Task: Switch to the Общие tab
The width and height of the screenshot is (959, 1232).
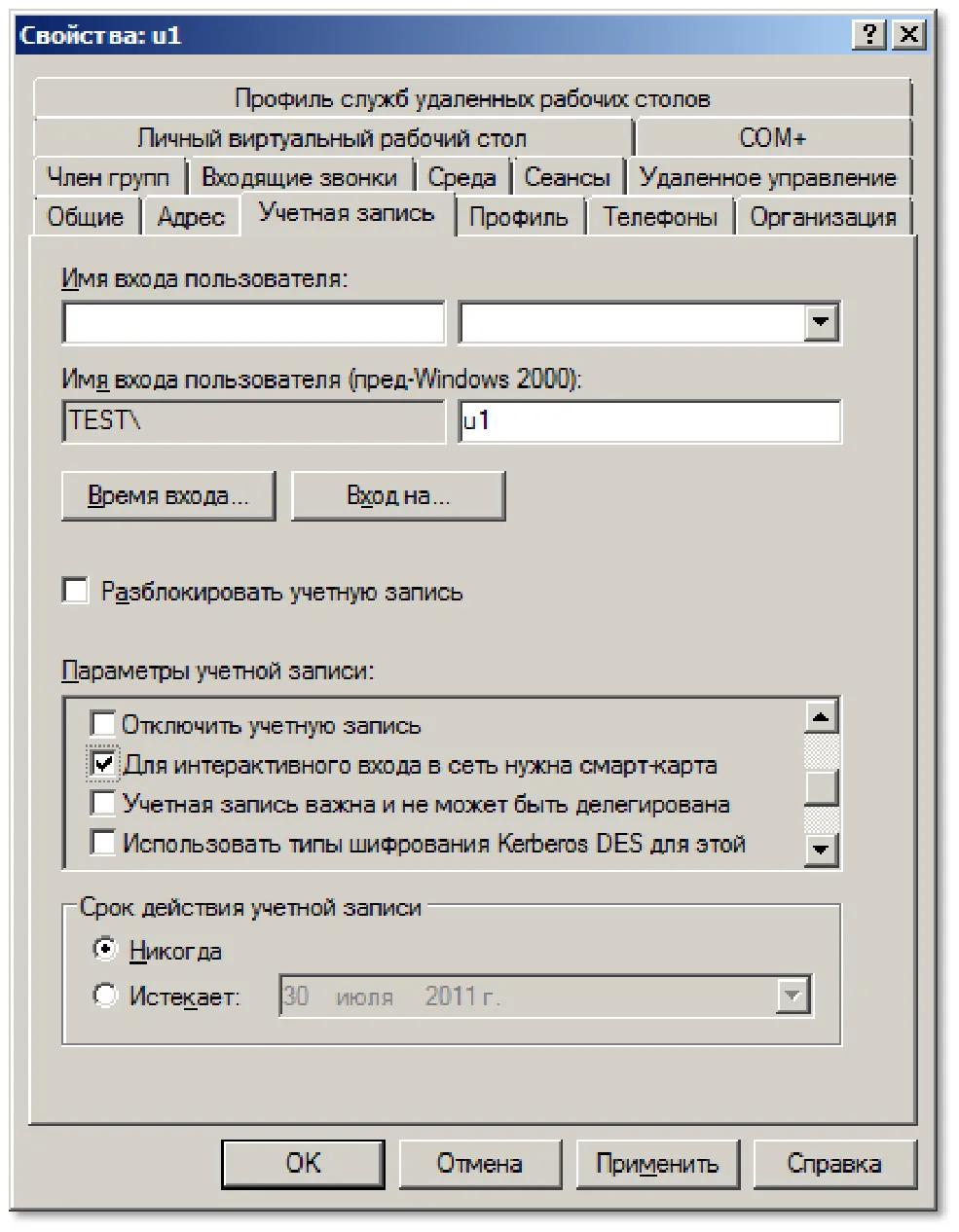Action: point(86,217)
